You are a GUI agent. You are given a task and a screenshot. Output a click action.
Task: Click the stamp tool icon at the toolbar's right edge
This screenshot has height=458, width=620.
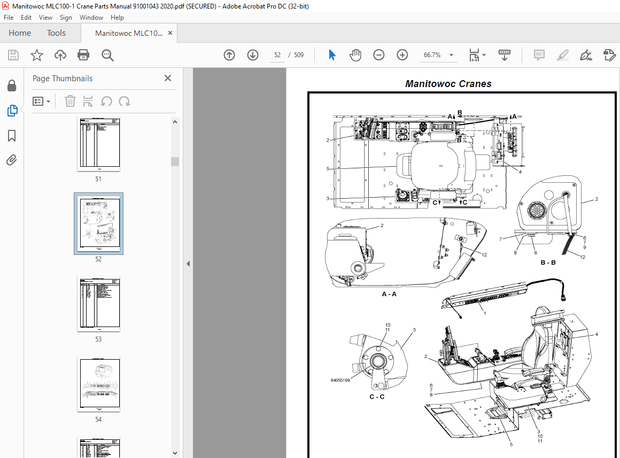609,55
